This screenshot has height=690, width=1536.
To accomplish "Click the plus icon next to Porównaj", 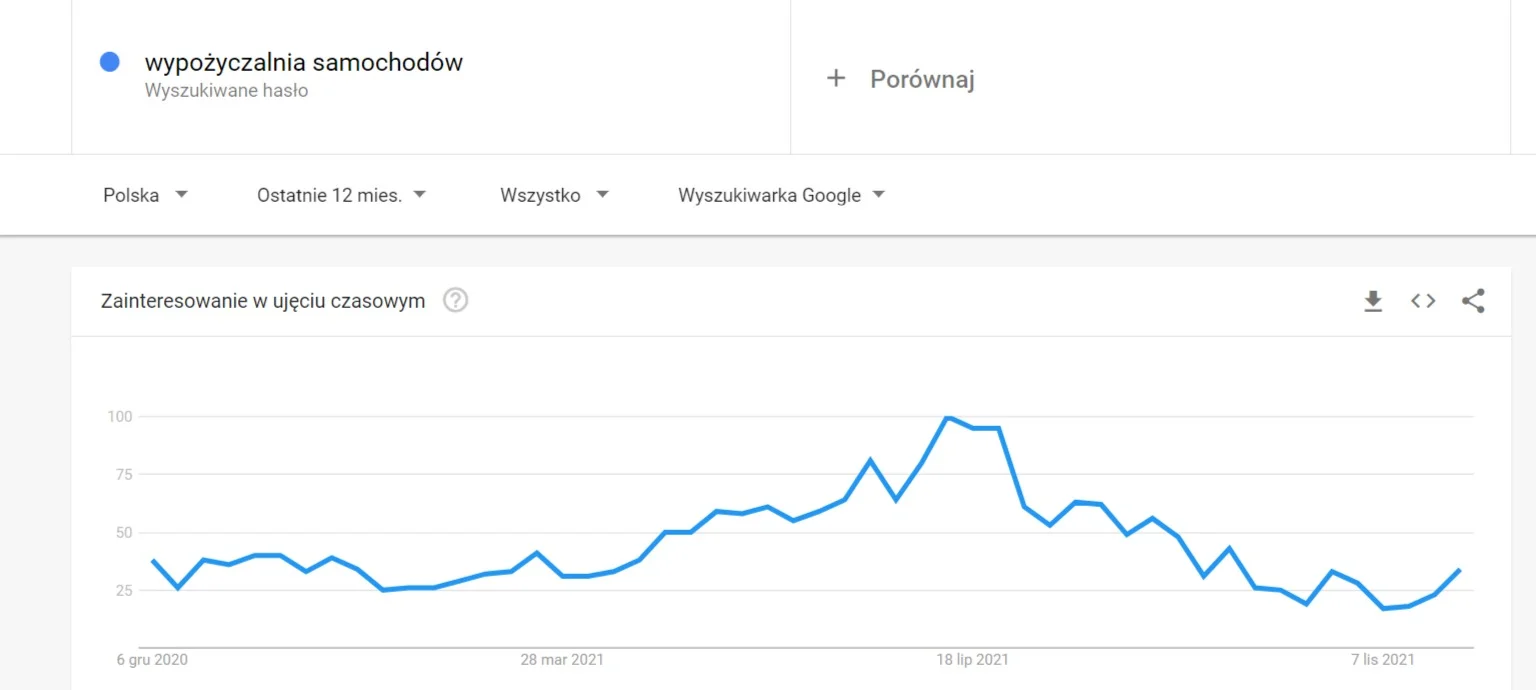I will point(836,78).
